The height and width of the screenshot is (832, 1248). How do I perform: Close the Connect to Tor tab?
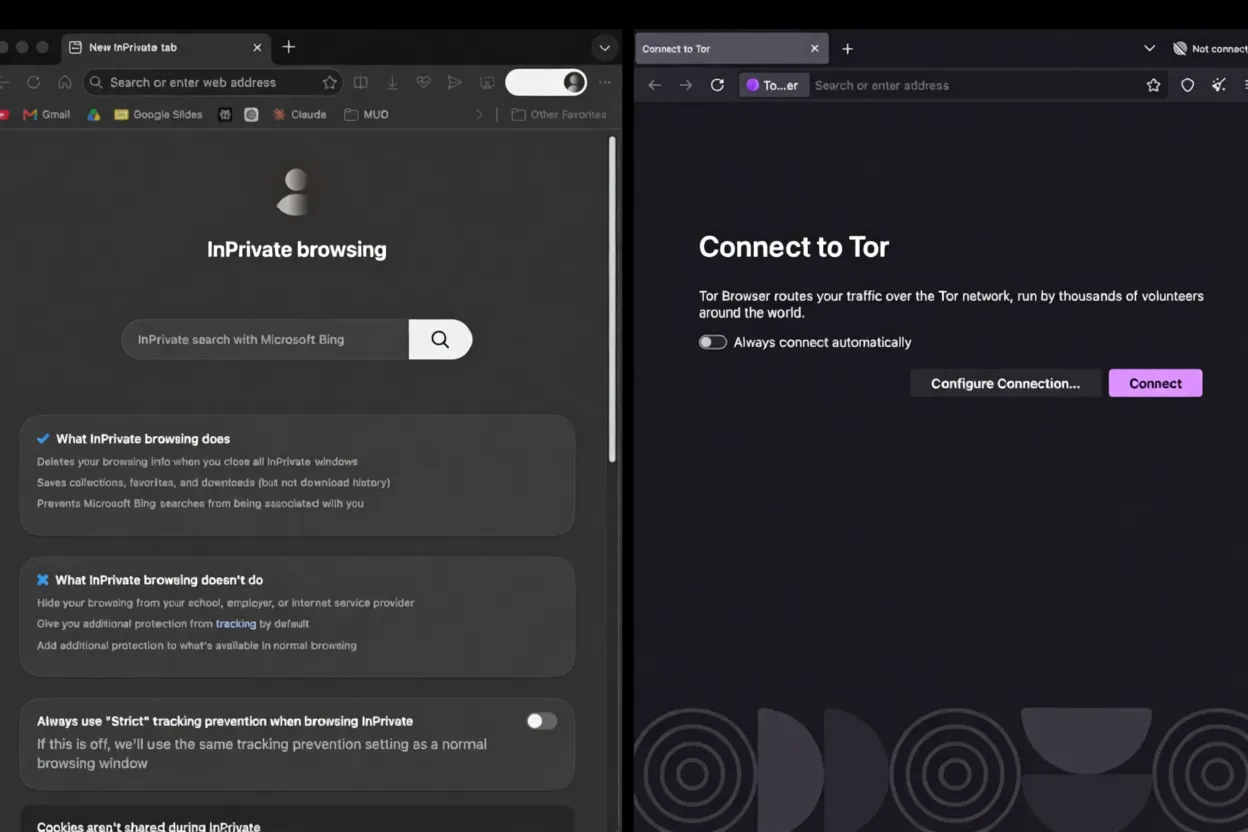[814, 48]
